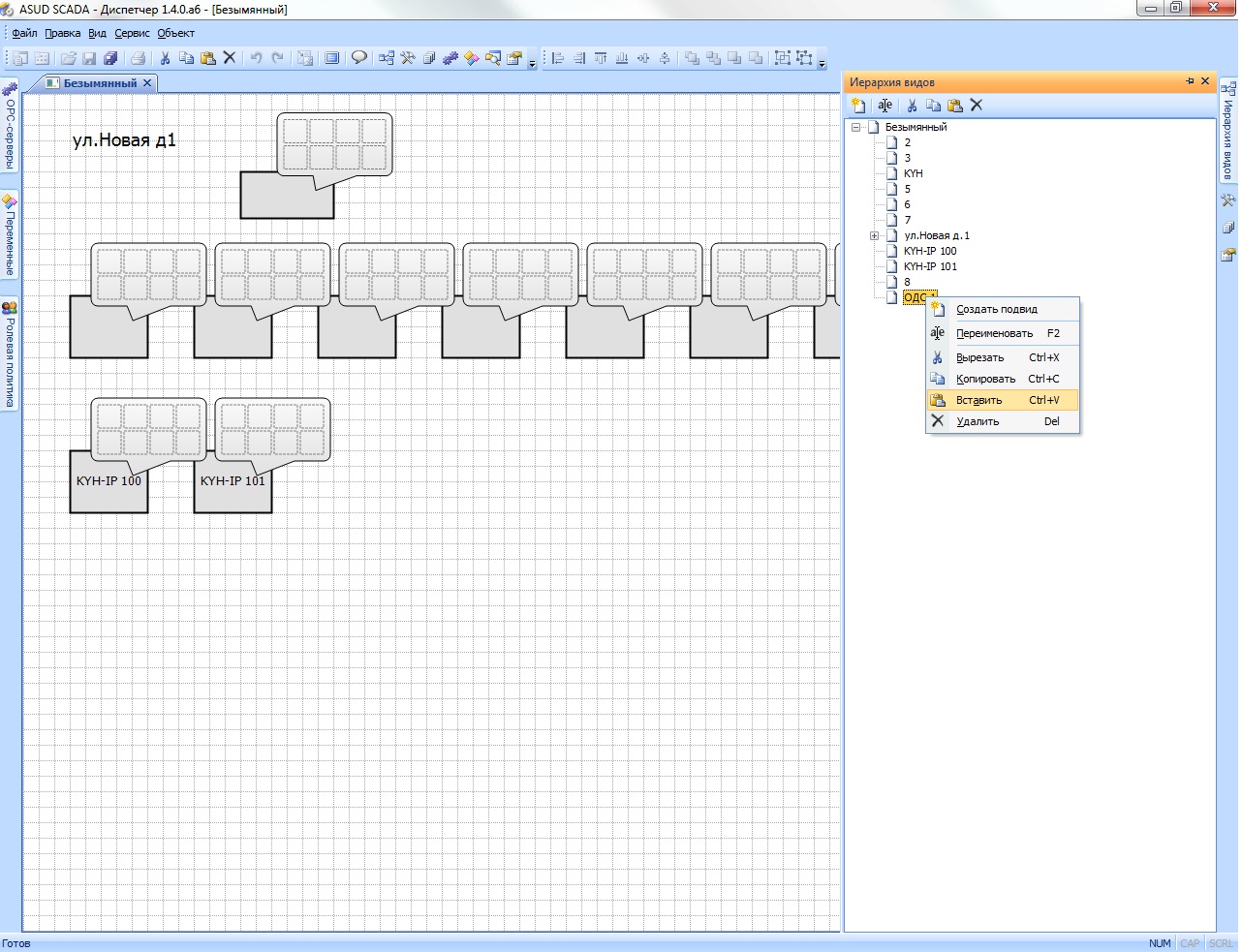
Task: Click the paste icon in hierarchy panel toolbar
Action: pos(955,106)
